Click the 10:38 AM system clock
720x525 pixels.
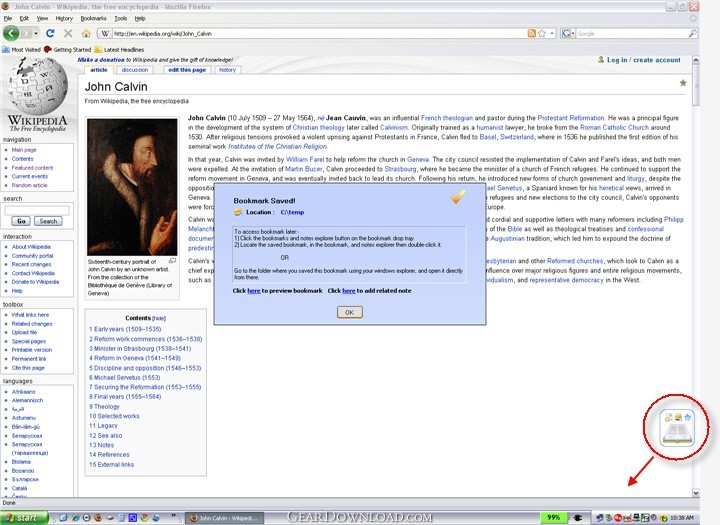(x=682, y=518)
